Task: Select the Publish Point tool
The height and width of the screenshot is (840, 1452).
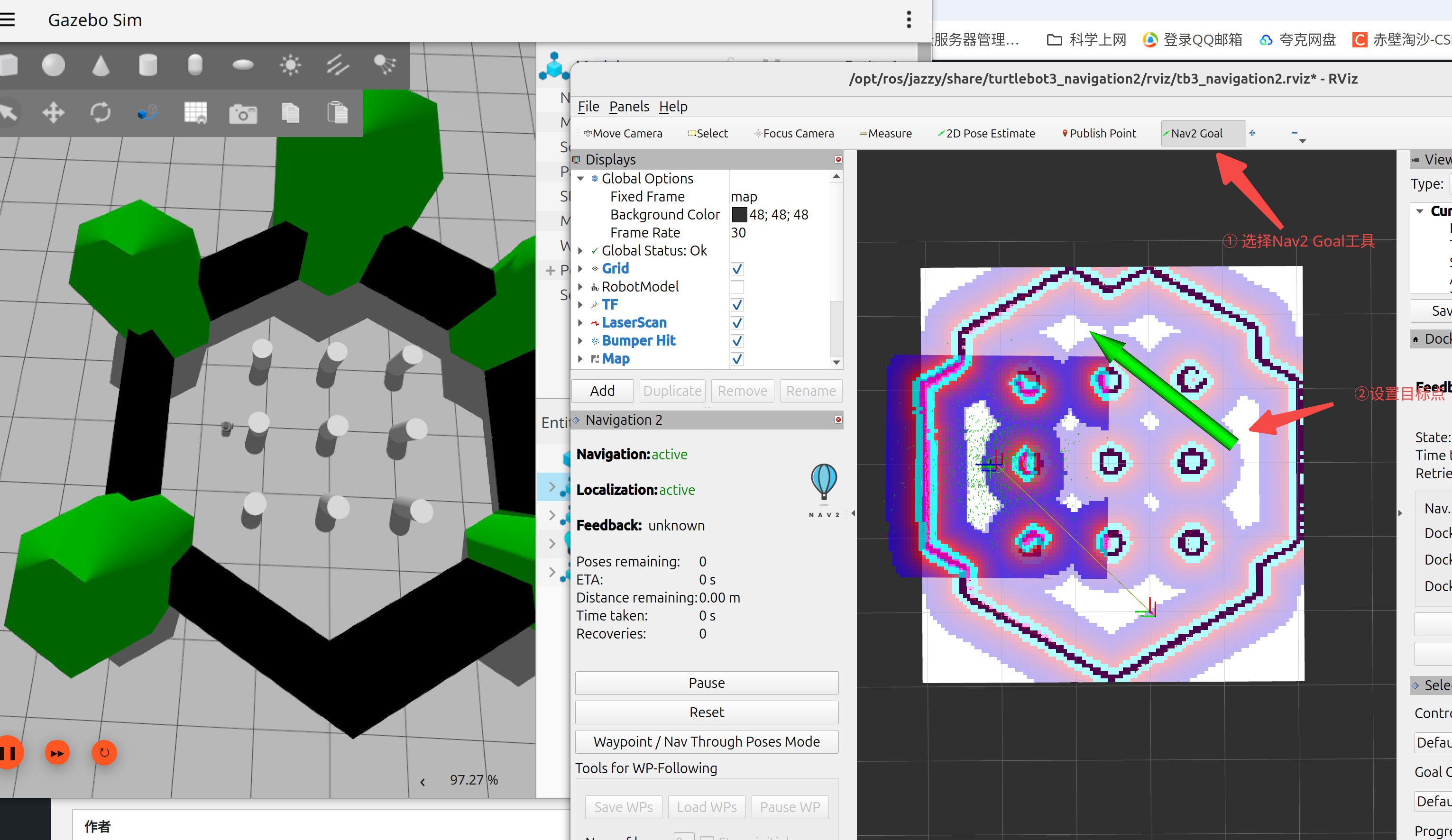Action: (1099, 133)
